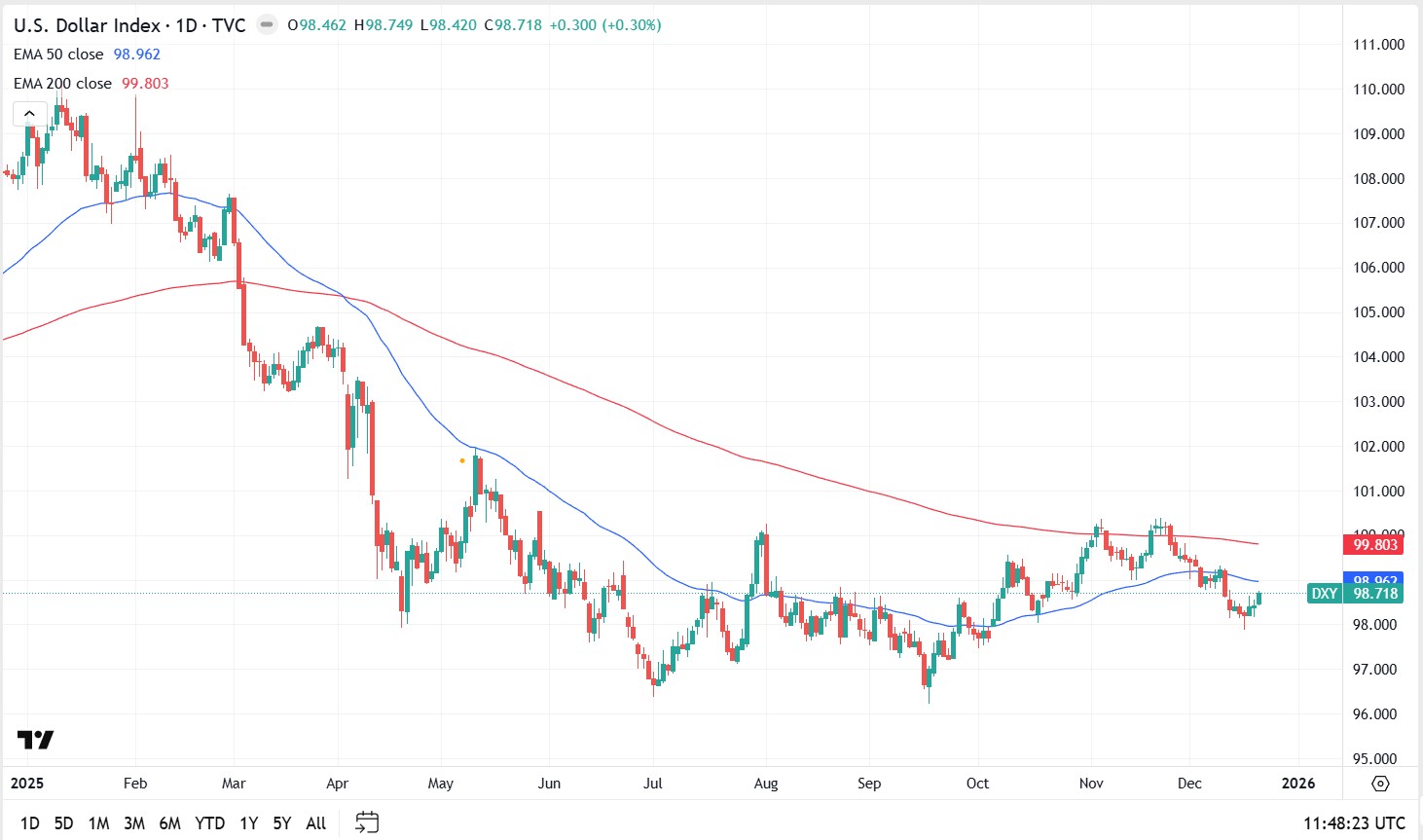Select the 1Y range button
This screenshot has height=840, width=1423.
[247, 822]
